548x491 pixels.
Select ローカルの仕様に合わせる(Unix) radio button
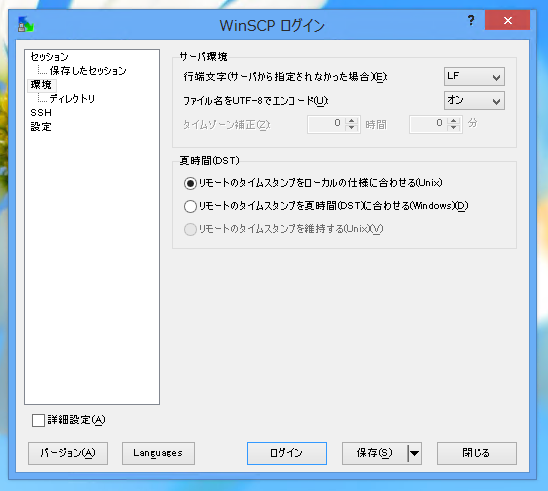190,183
